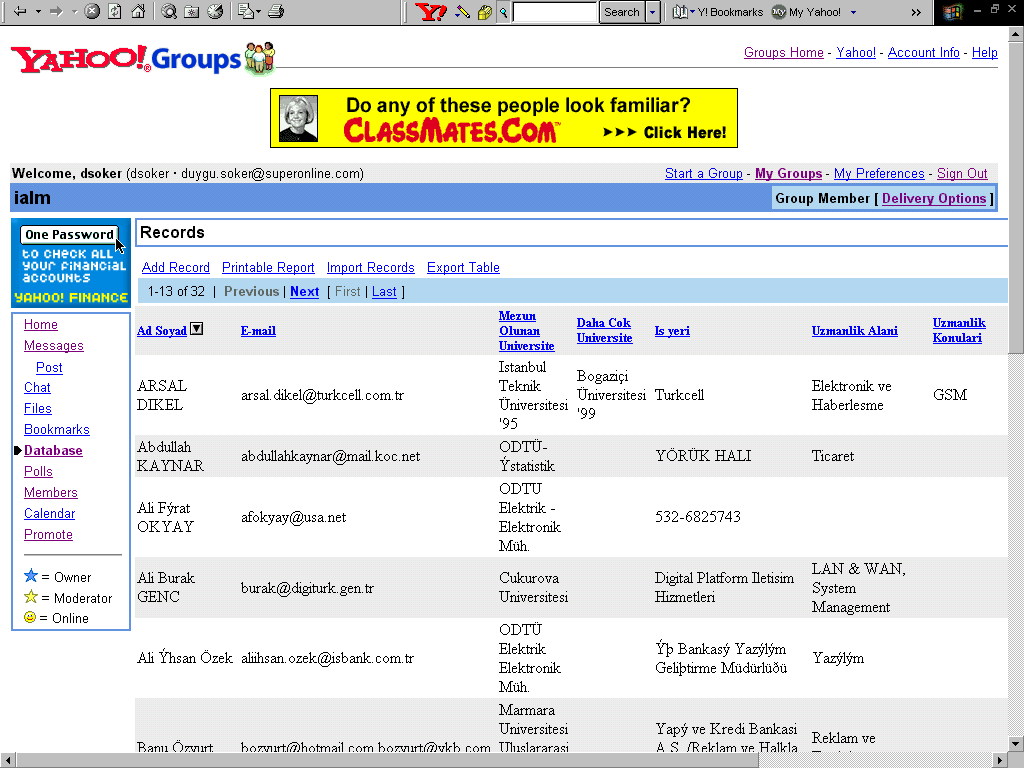
Task: Stop page loading with the Stop icon
Action: coord(92,11)
